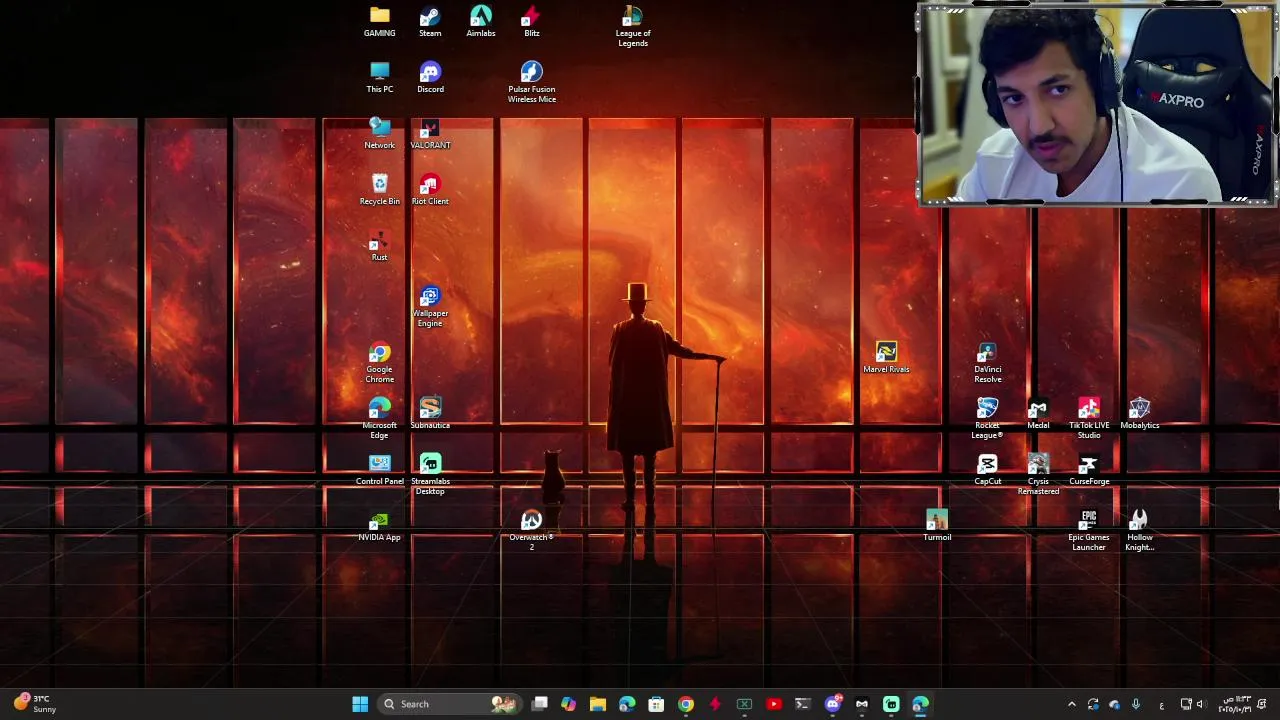
Task: Open Discord desktop shortcut
Action: [x=430, y=78]
